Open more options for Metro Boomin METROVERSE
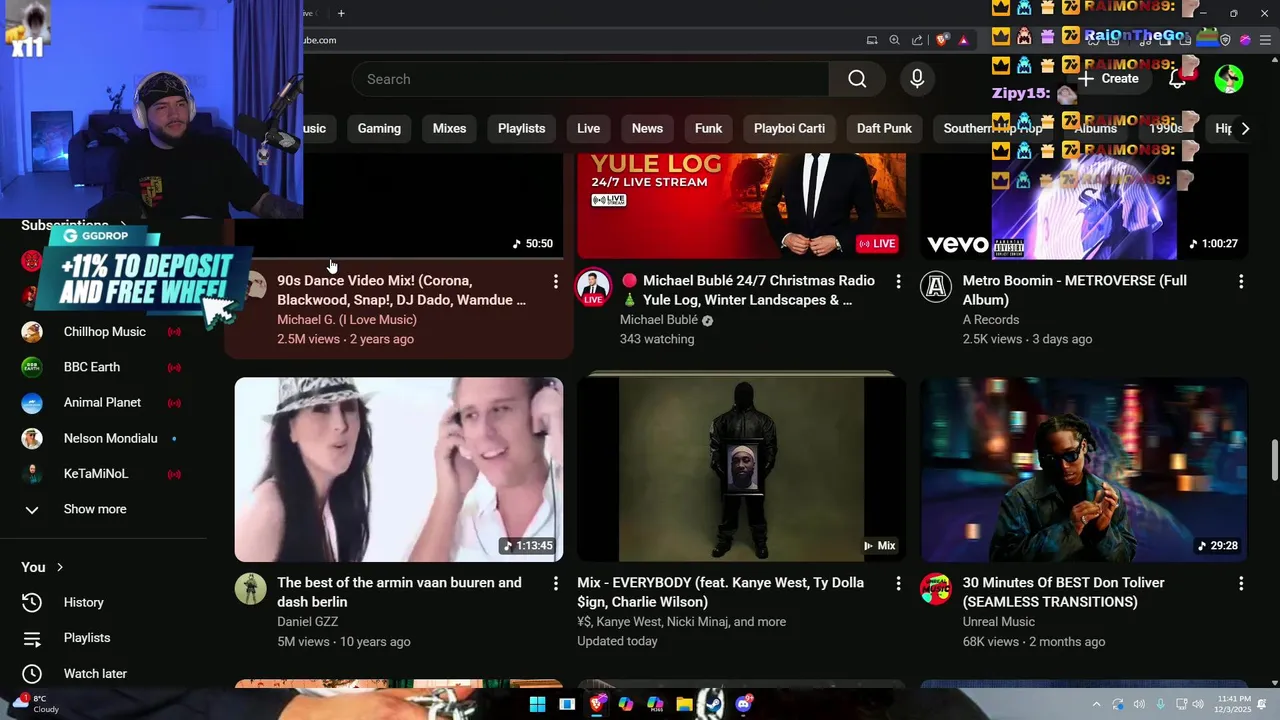This screenshot has width=1280, height=720. tap(1241, 282)
